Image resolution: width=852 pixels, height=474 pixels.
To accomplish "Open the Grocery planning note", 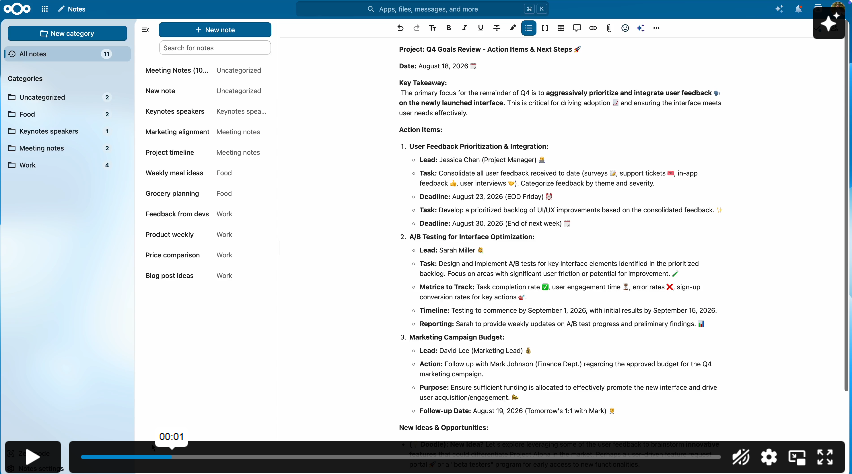I will point(206,194).
